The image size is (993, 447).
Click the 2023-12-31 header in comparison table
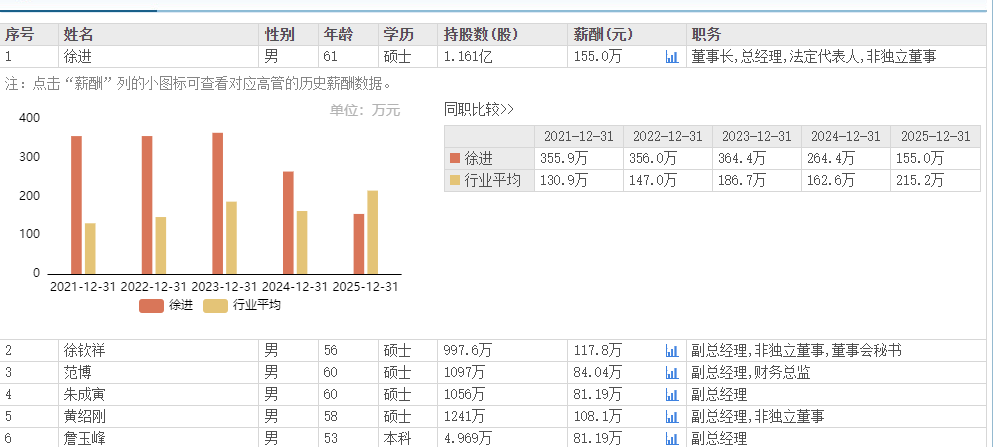[x=757, y=136]
